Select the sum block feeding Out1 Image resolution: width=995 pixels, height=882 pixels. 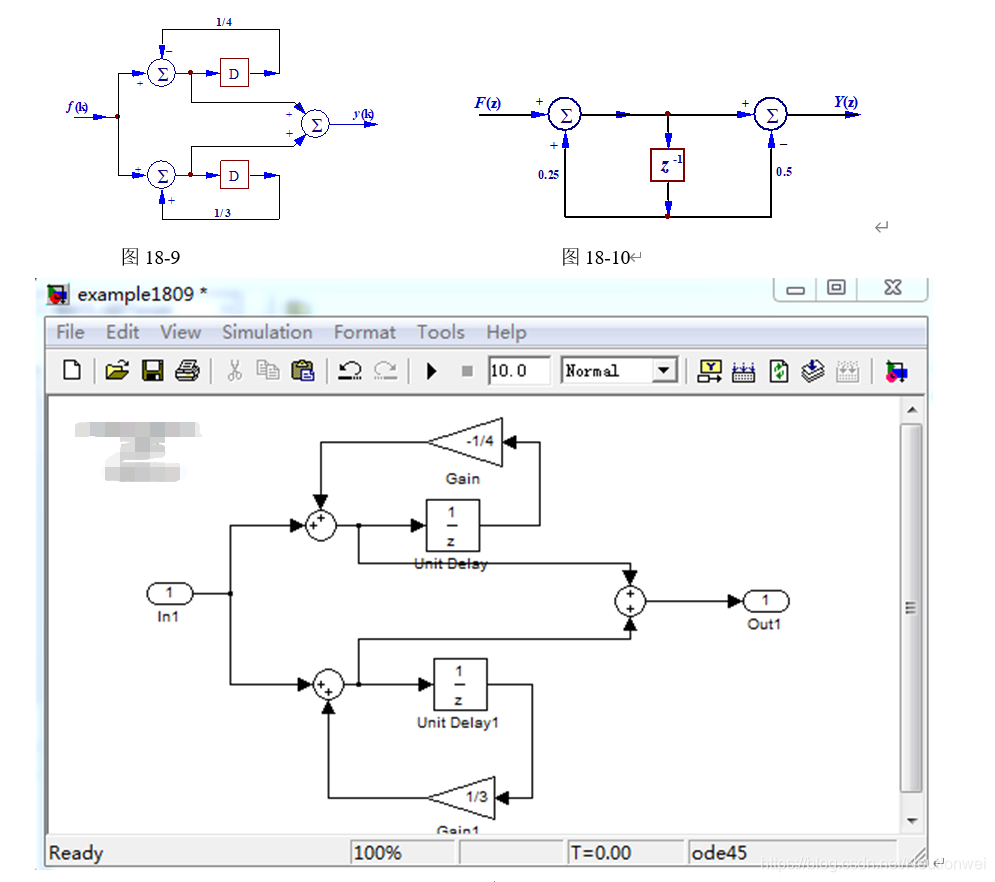click(630, 601)
